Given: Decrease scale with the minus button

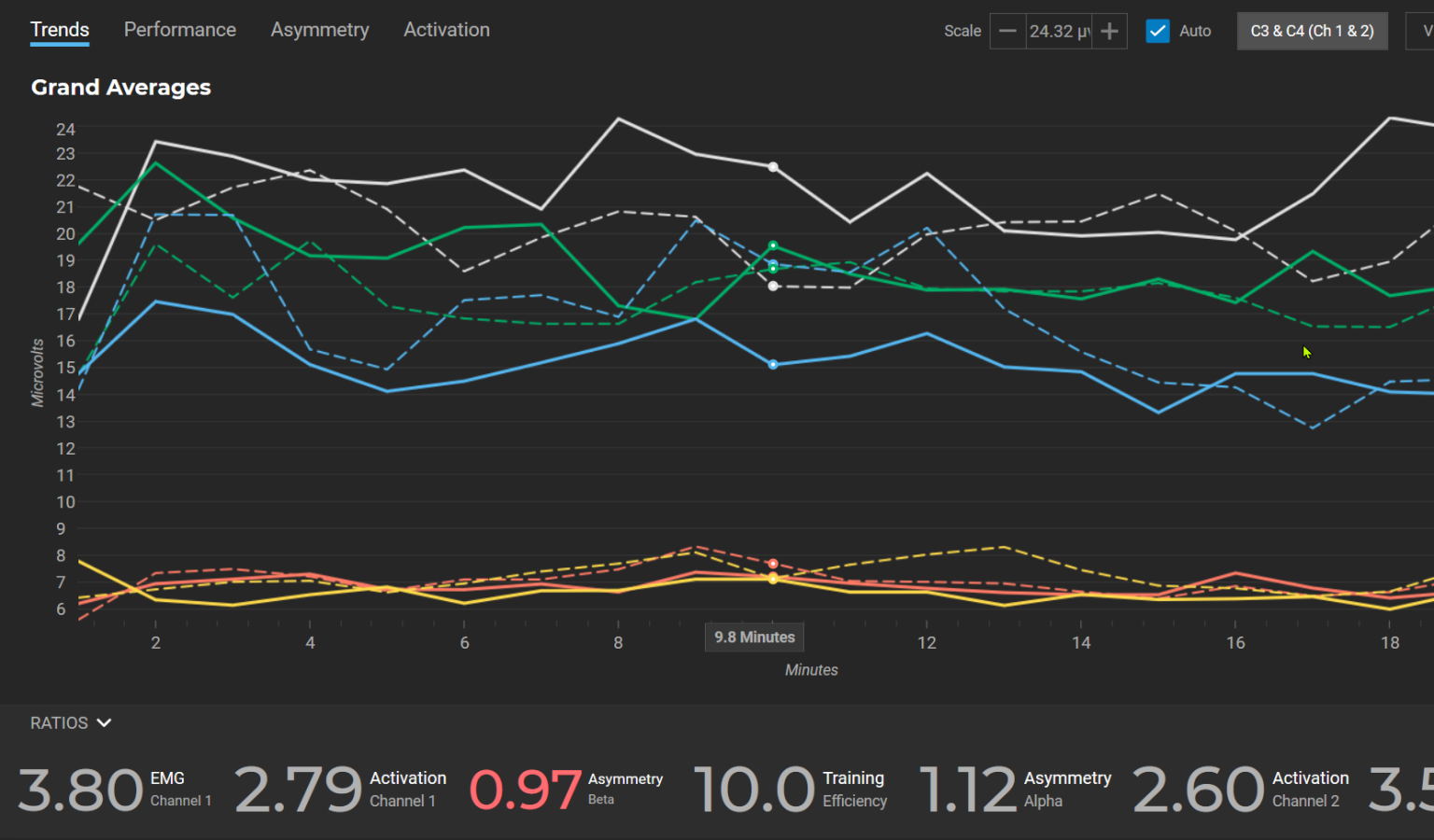Looking at the screenshot, I should 1007,31.
